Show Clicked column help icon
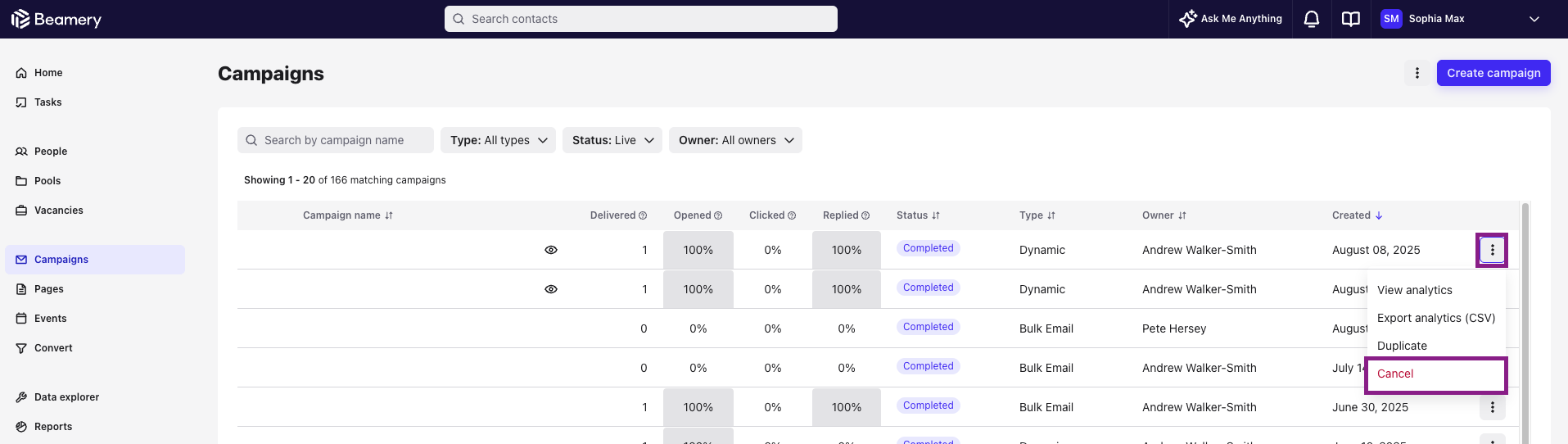 792,215
